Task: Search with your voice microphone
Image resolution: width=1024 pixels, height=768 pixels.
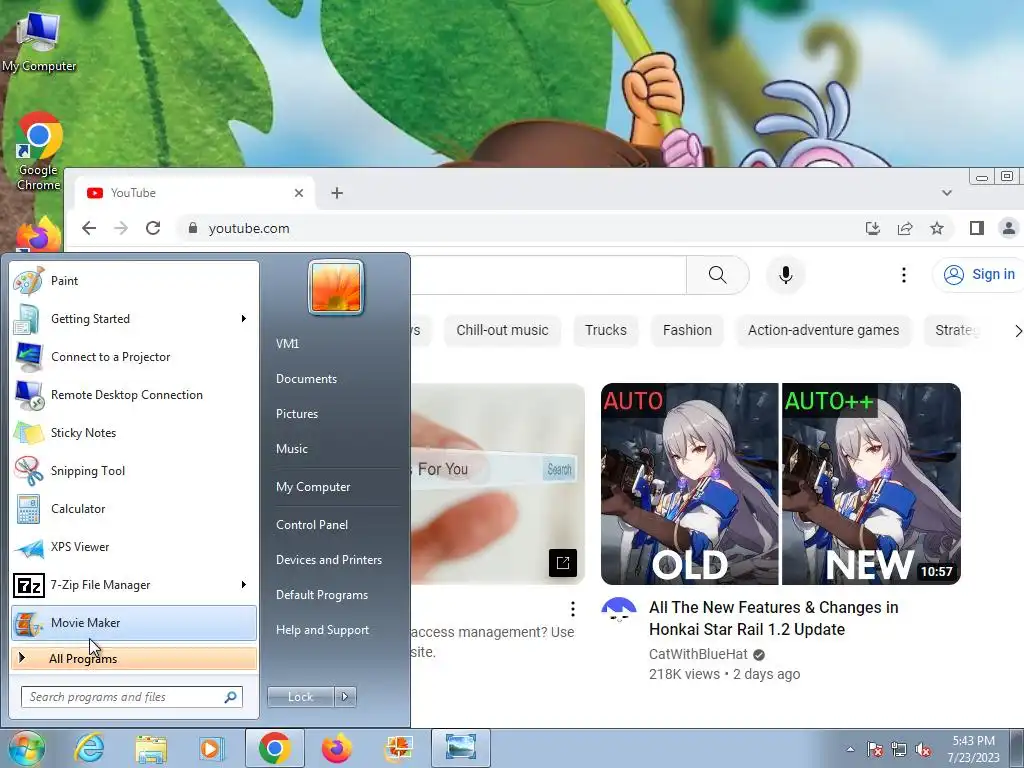Action: pyautogui.click(x=786, y=275)
